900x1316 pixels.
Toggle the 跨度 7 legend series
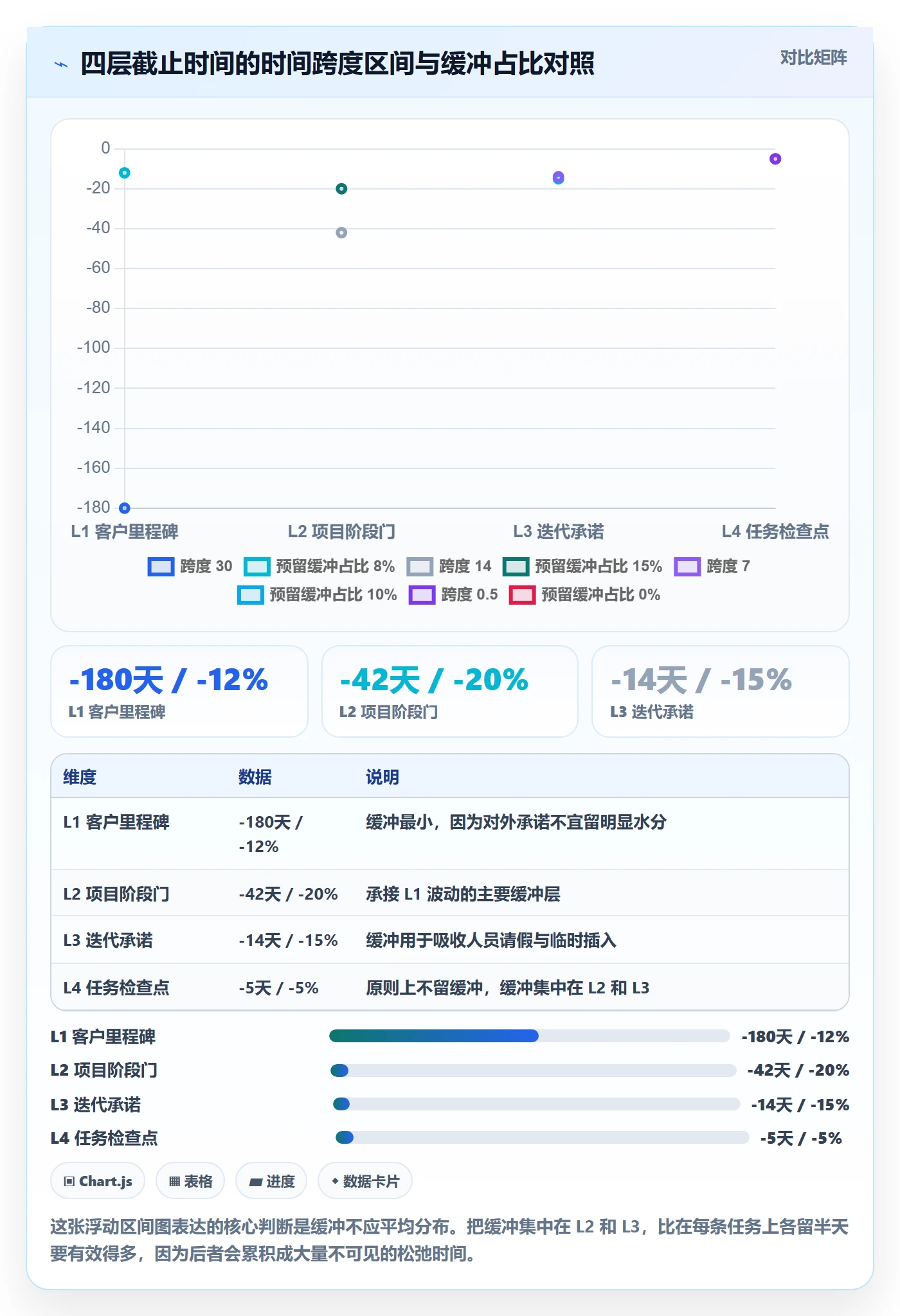tap(712, 566)
